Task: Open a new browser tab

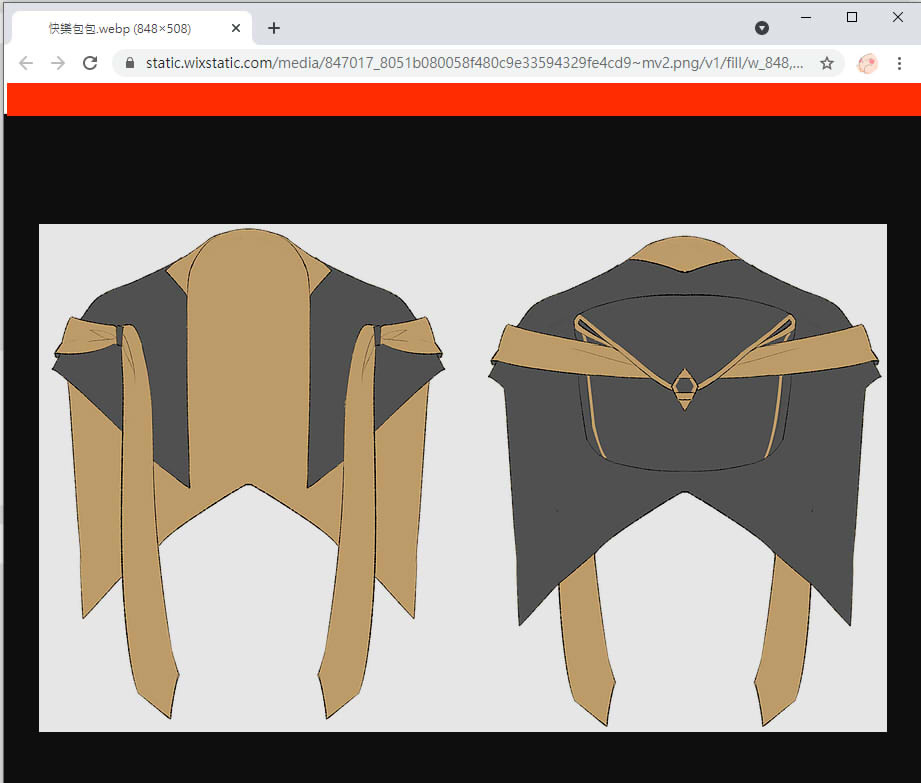Action: [x=274, y=28]
